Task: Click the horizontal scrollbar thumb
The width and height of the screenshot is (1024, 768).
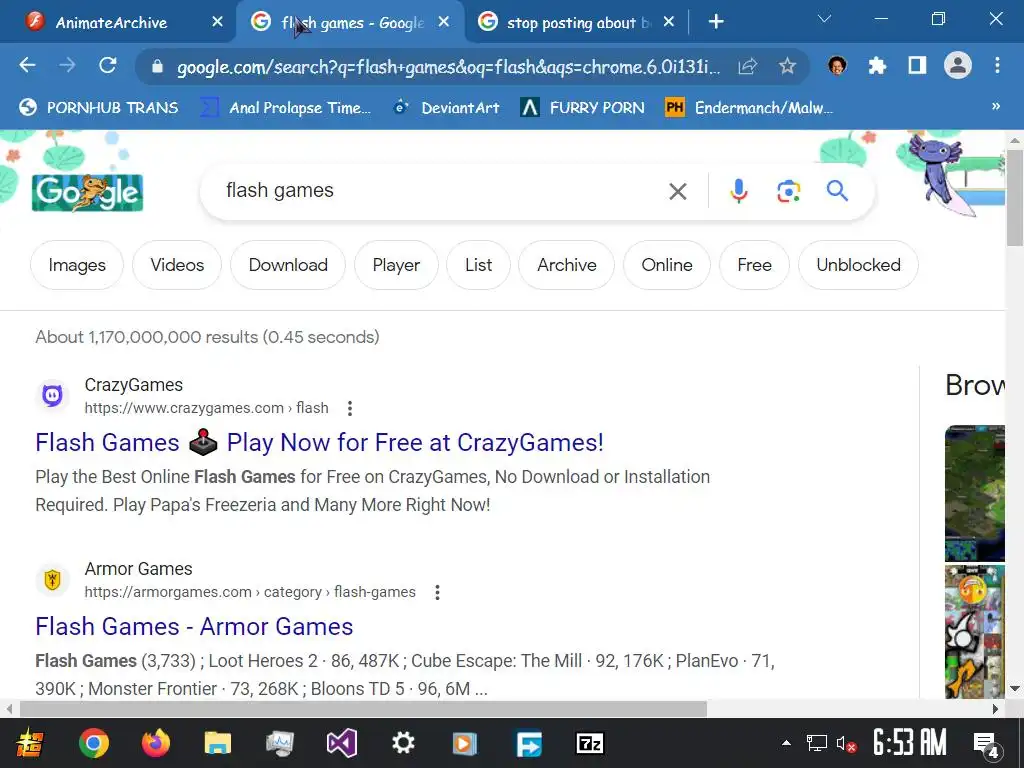Action: click(x=363, y=709)
